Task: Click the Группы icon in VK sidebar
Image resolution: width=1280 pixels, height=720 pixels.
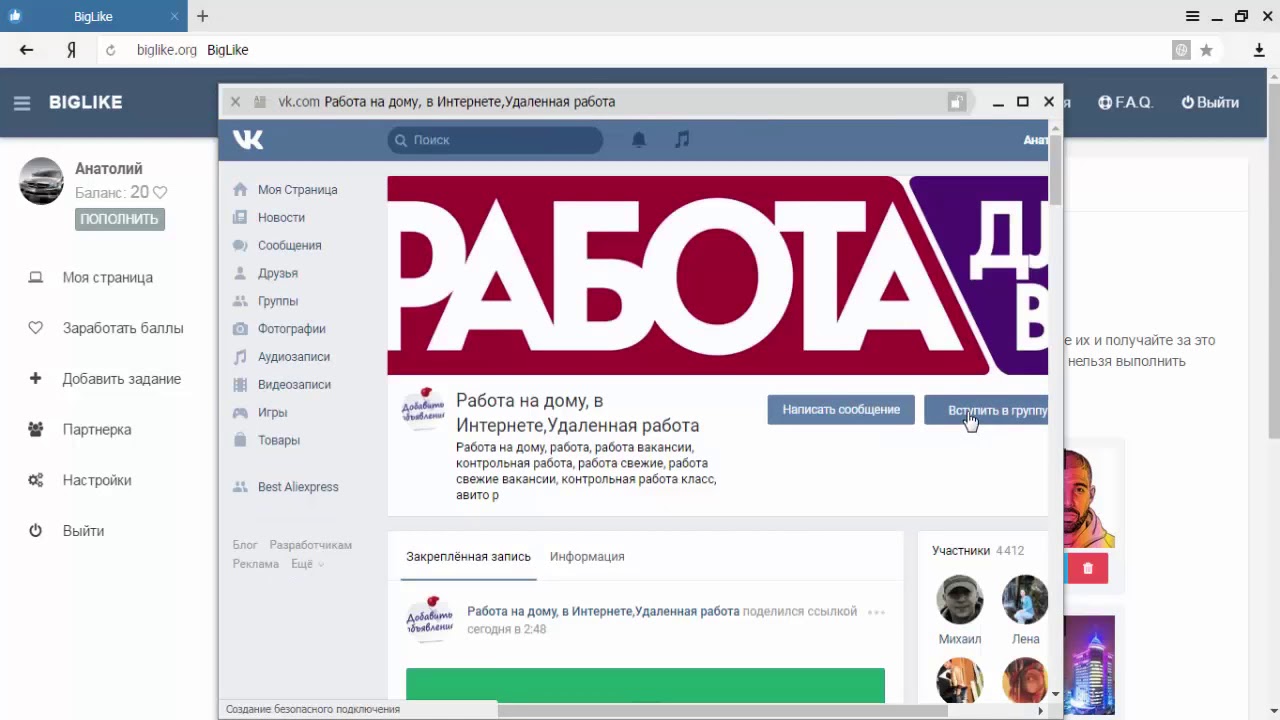Action: tap(240, 301)
